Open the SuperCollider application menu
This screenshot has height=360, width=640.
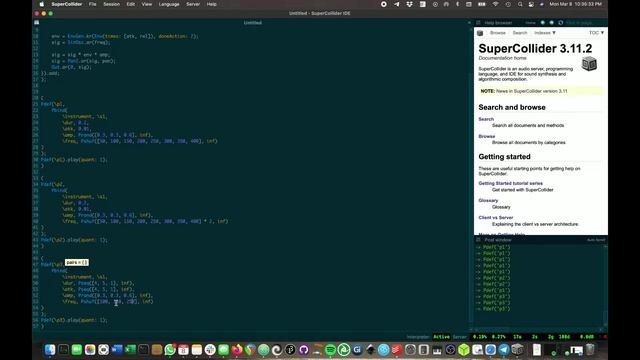click(x=67, y=4)
